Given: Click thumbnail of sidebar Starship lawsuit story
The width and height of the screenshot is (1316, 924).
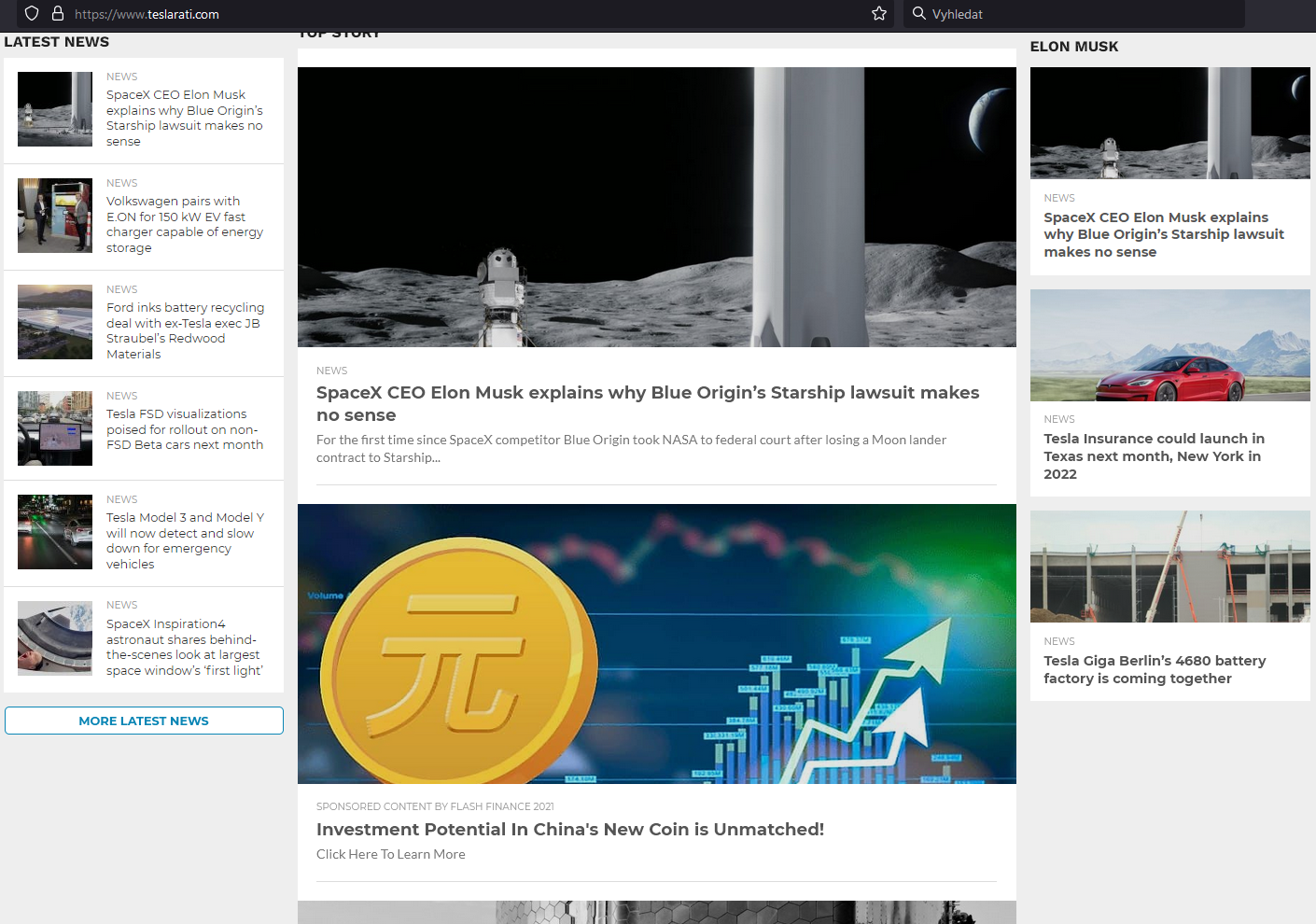Looking at the screenshot, I should (x=55, y=109).
